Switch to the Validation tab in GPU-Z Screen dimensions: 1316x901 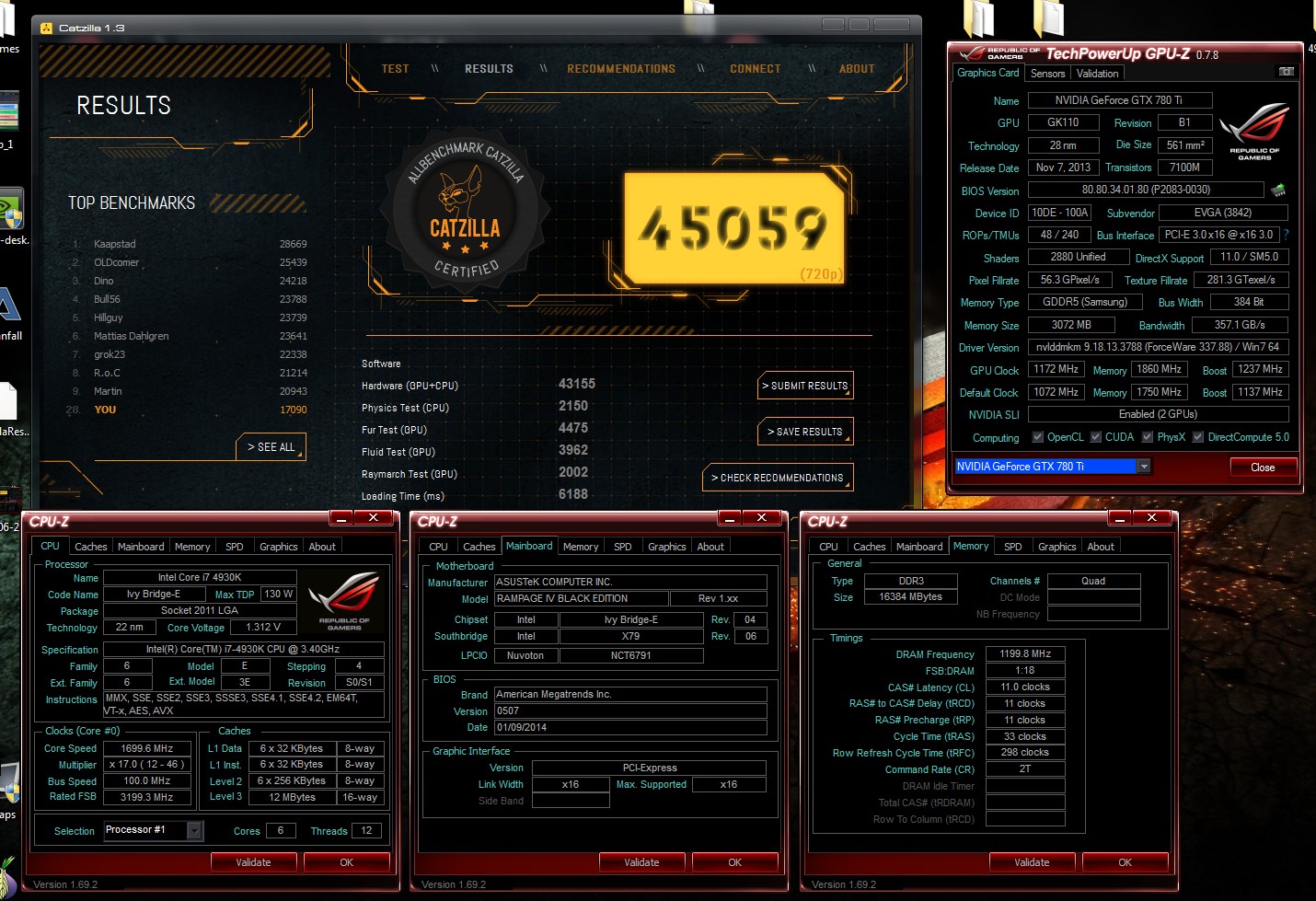click(x=1098, y=74)
